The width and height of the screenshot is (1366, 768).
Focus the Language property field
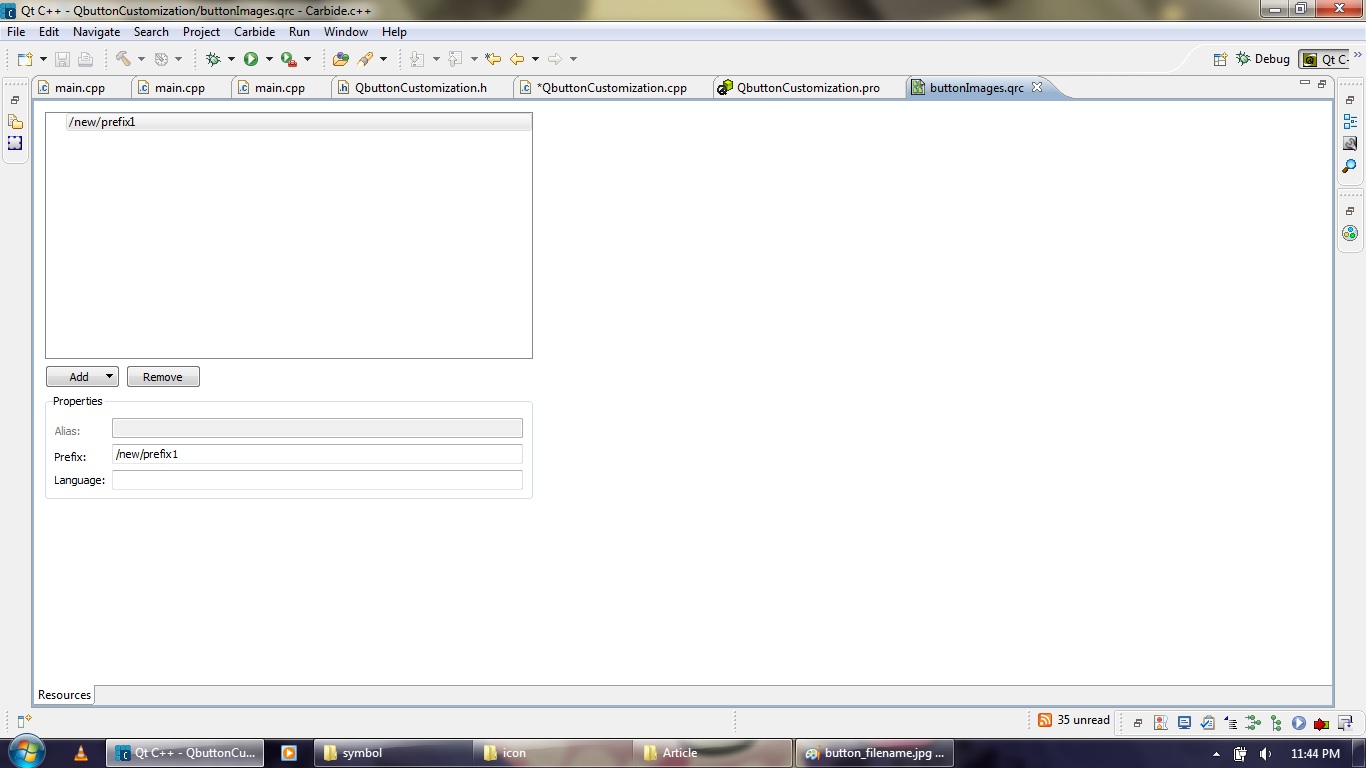click(x=316, y=479)
